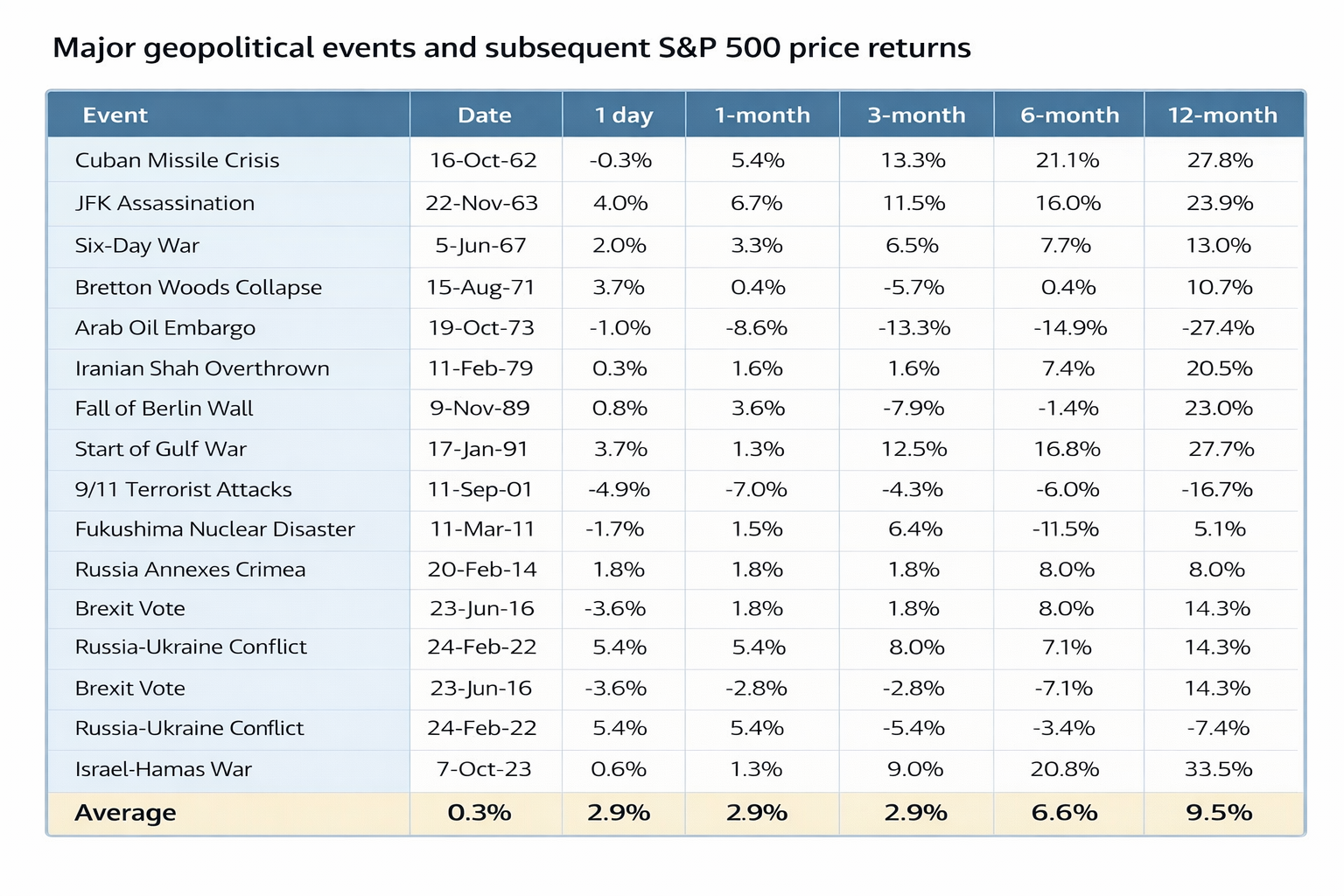
Task: Click the Event column header
Action: (115, 115)
